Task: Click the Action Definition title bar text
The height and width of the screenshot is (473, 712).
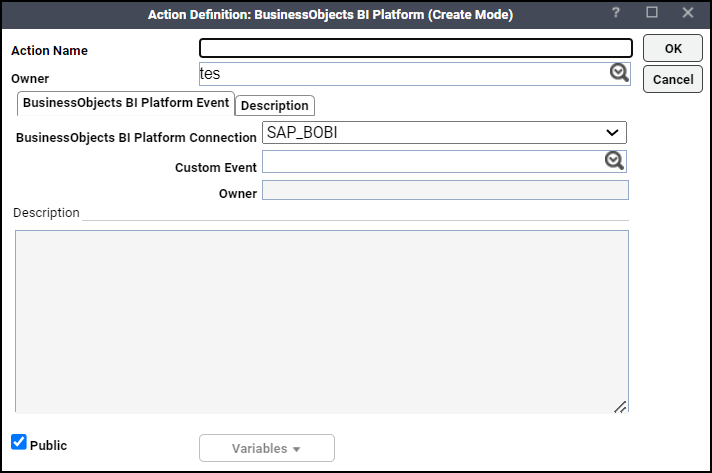Action: [330, 15]
